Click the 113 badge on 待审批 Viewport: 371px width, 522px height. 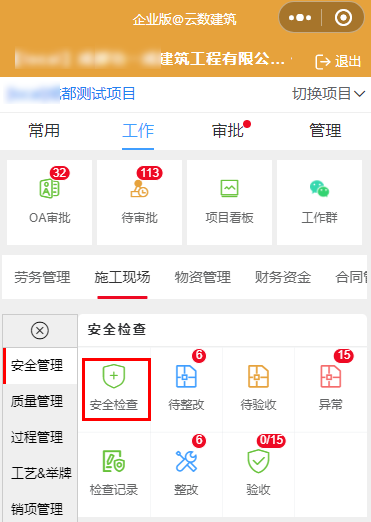click(150, 173)
